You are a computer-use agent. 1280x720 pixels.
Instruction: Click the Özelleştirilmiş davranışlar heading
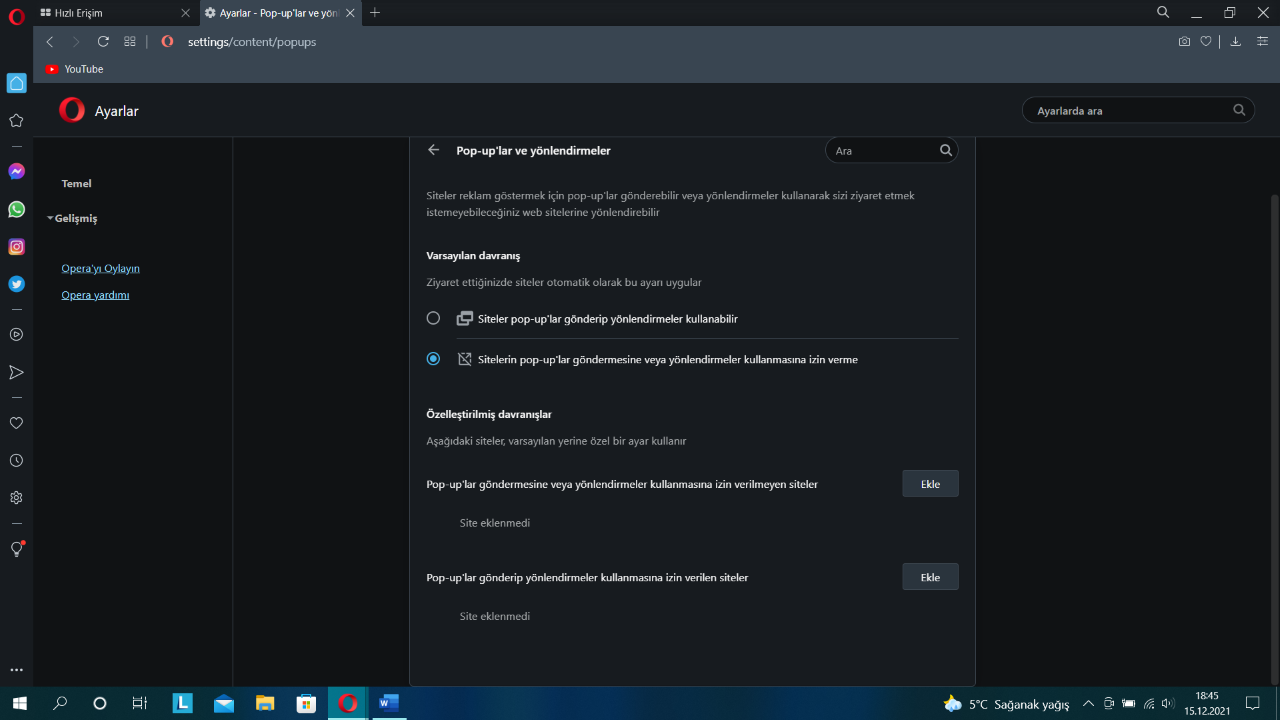489,414
